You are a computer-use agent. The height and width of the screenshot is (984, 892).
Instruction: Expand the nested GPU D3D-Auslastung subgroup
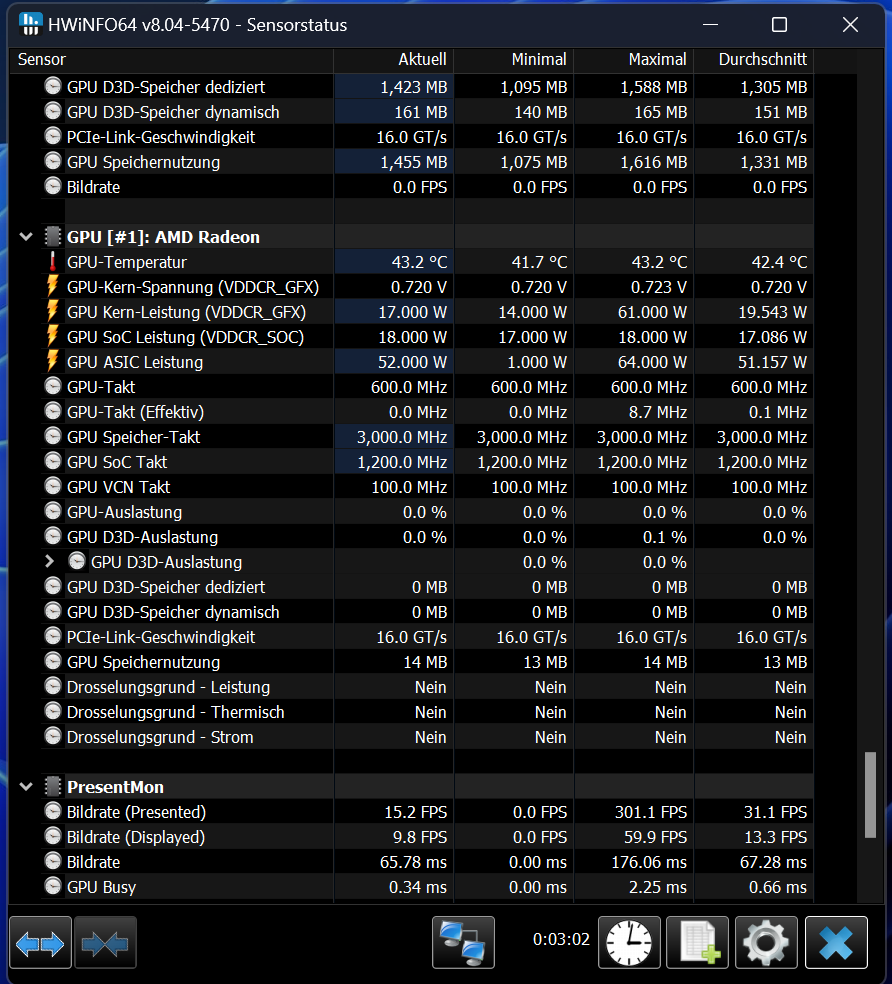(x=50, y=562)
